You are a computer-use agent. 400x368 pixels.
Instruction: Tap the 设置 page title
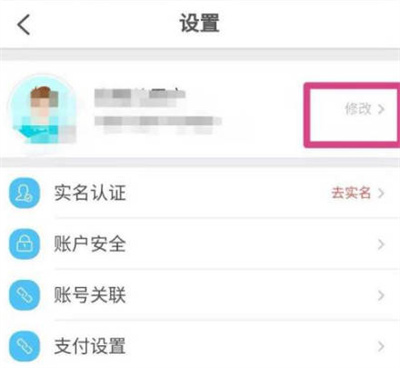(x=200, y=23)
